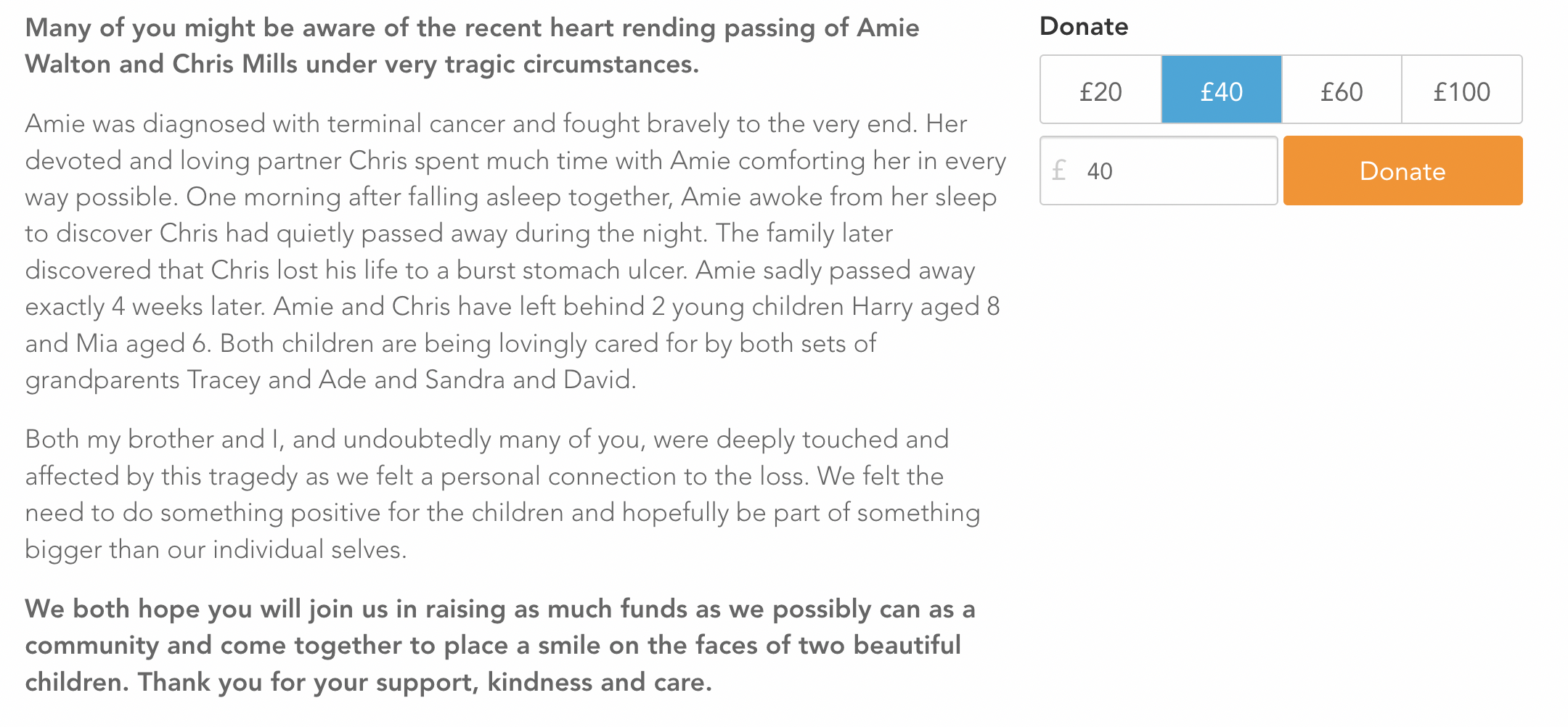The image size is (1568, 727).
Task: Click the line starting "Both my brother and I"
Action: [x=487, y=439]
